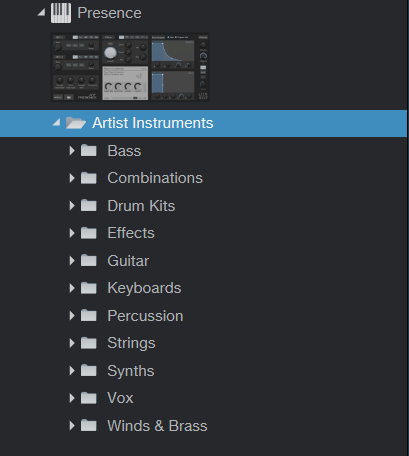
Task: Select the Presence instrument label
Action: point(109,13)
